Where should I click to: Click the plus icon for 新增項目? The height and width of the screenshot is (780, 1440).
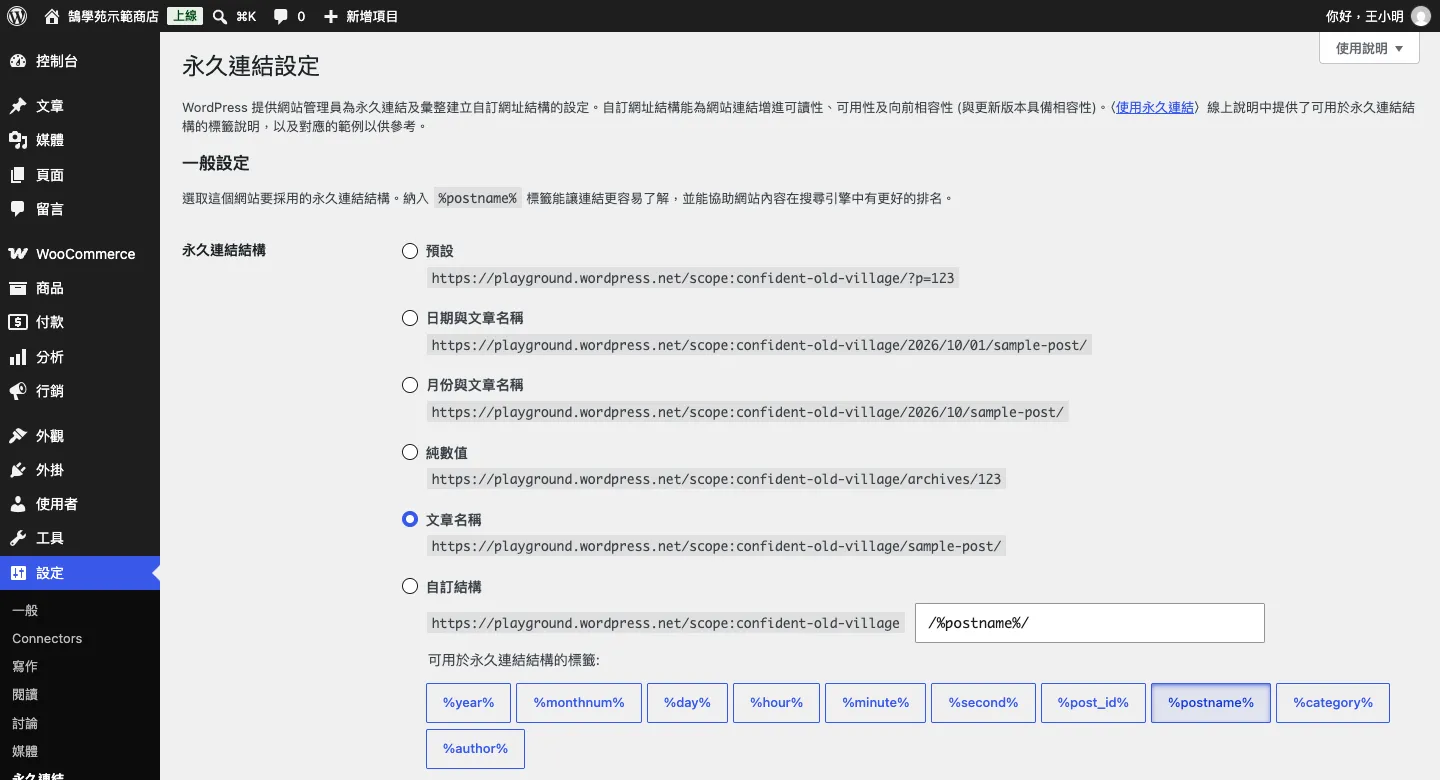click(x=331, y=16)
